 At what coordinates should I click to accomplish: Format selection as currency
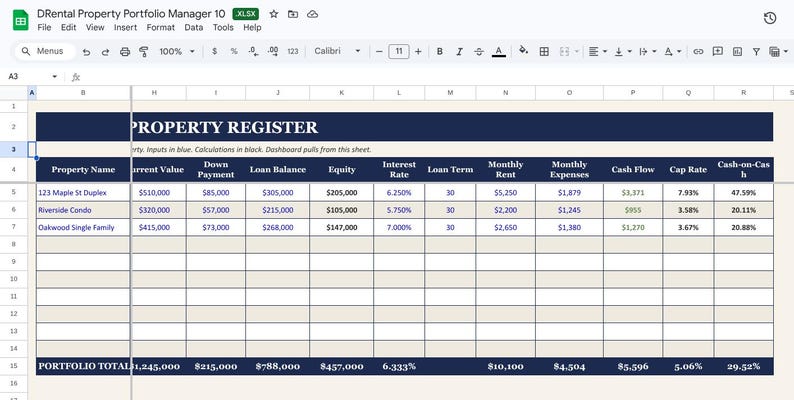tap(215, 51)
